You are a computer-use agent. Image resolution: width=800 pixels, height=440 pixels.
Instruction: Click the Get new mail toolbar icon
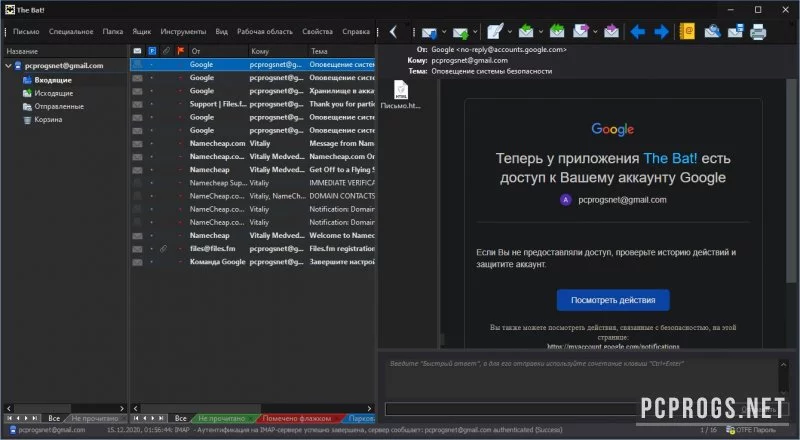[429, 32]
